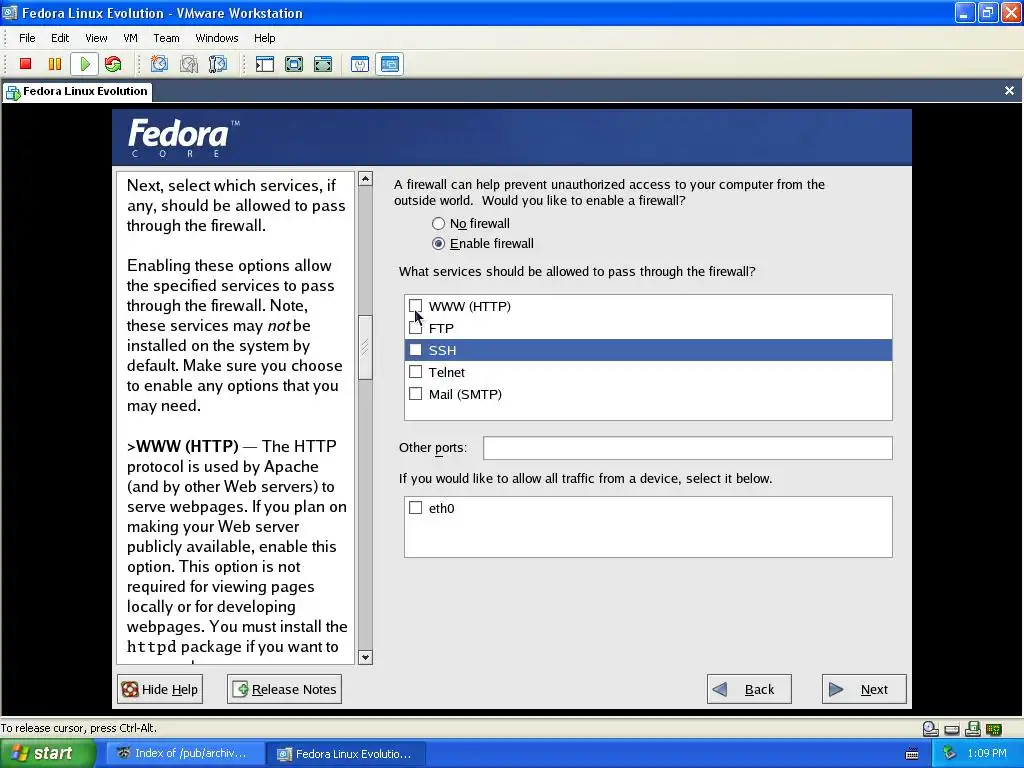Select the Enable firewall radio button
Viewport: 1024px width, 768px height.
pyautogui.click(x=438, y=244)
